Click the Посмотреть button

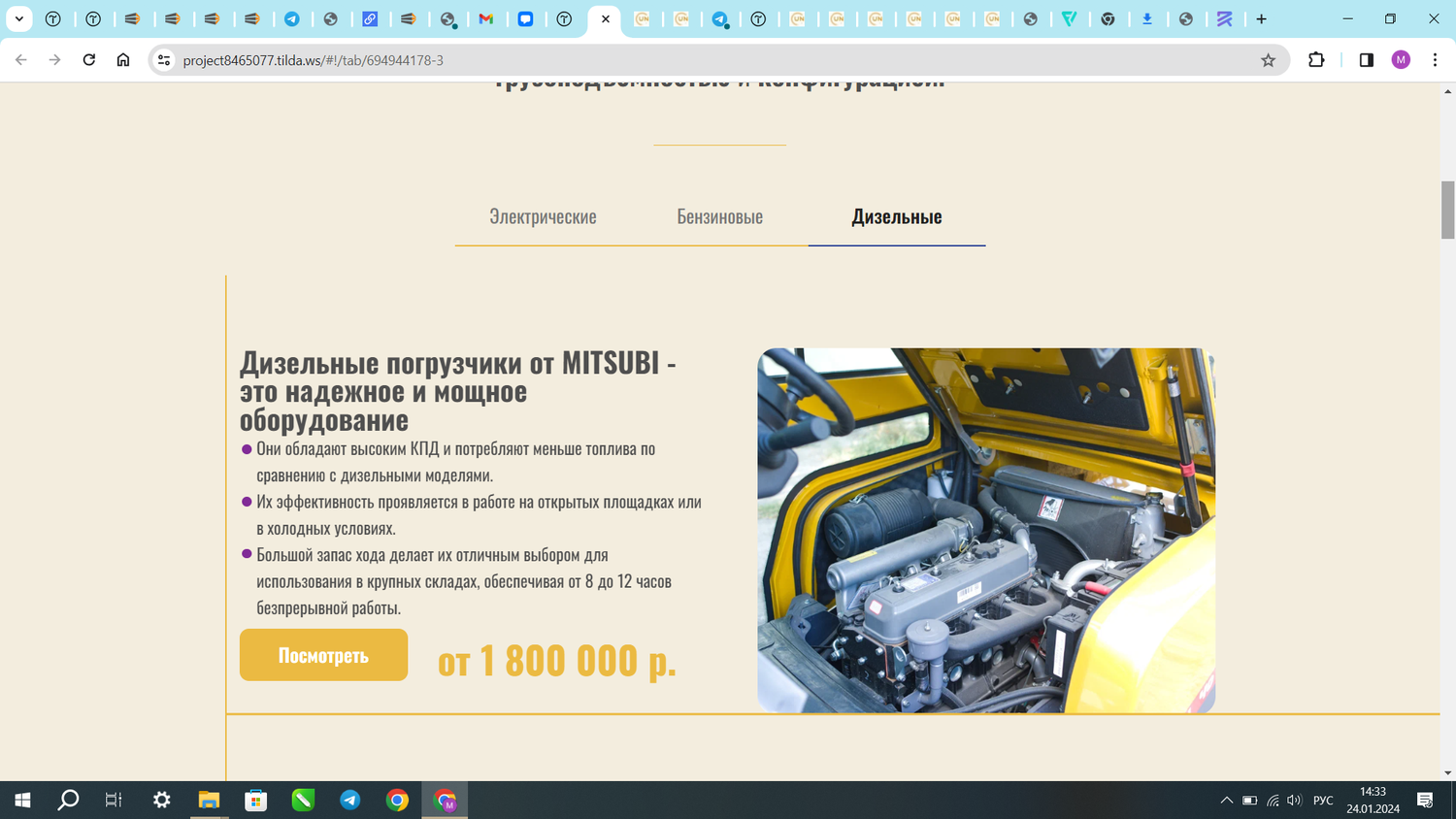pyautogui.click(x=323, y=655)
